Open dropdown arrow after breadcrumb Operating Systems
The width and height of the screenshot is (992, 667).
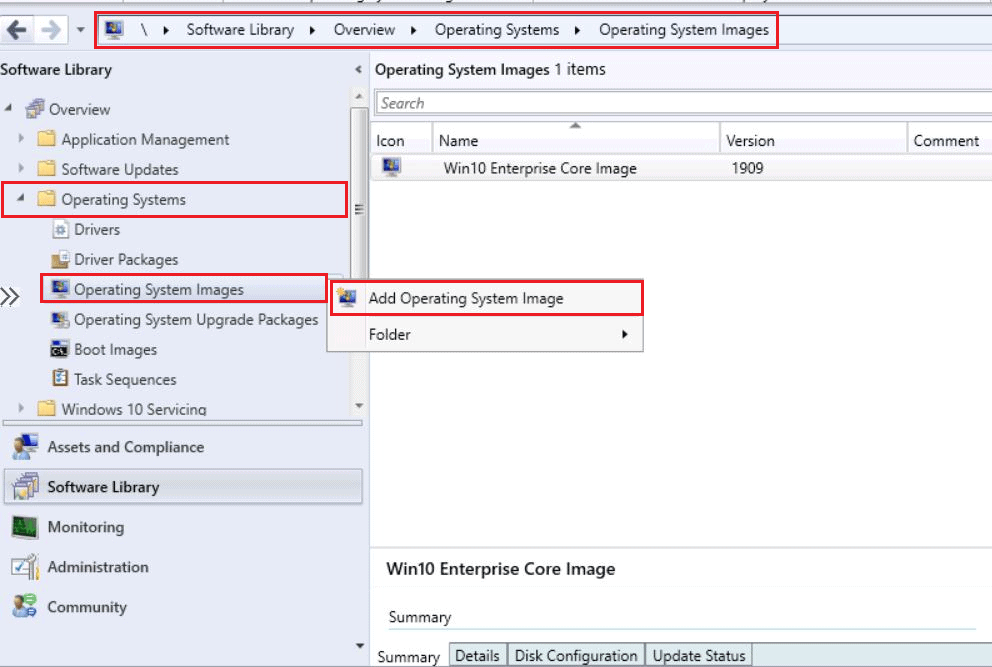tap(578, 30)
